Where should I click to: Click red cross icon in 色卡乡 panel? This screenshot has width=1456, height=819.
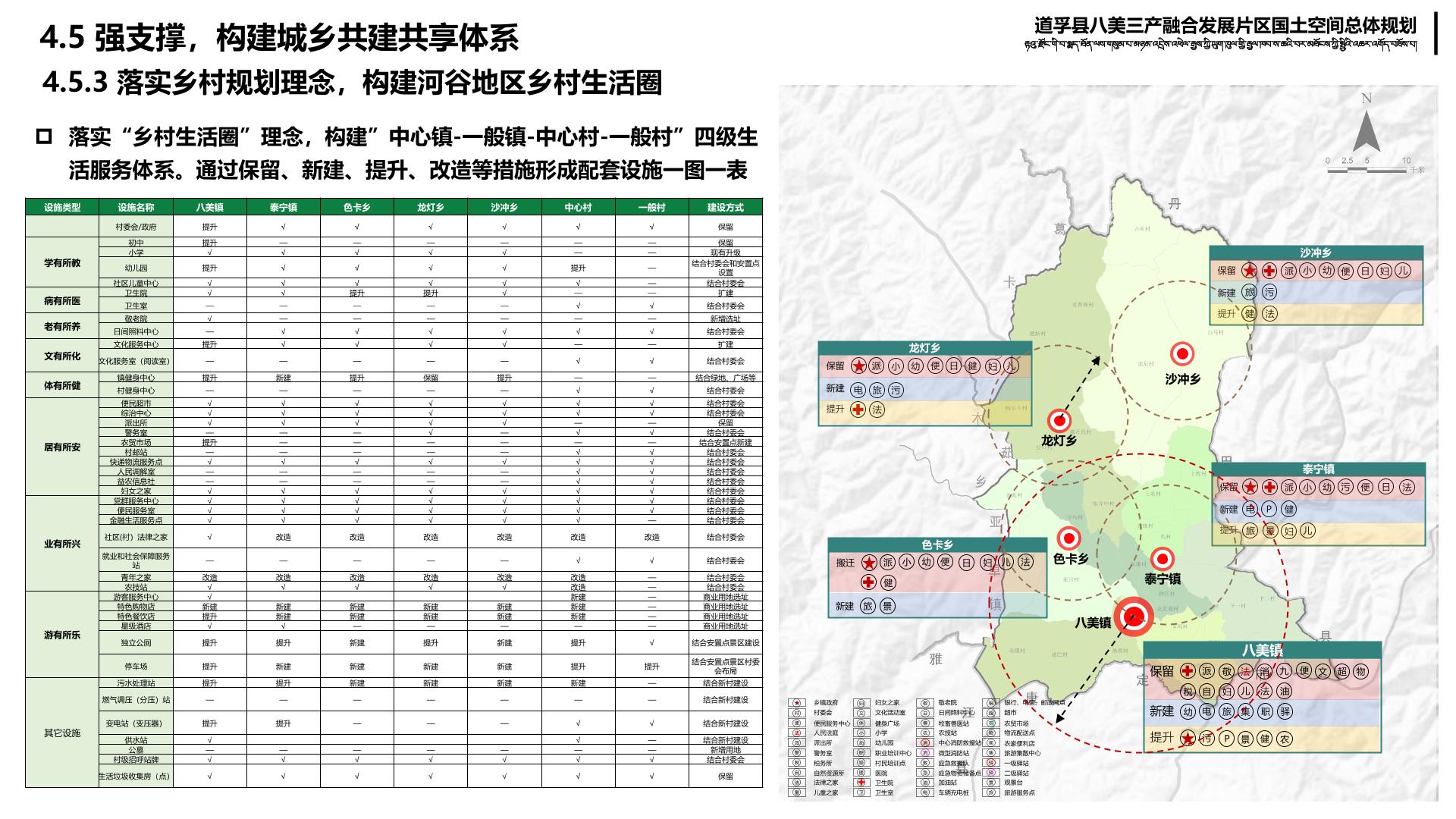868,582
